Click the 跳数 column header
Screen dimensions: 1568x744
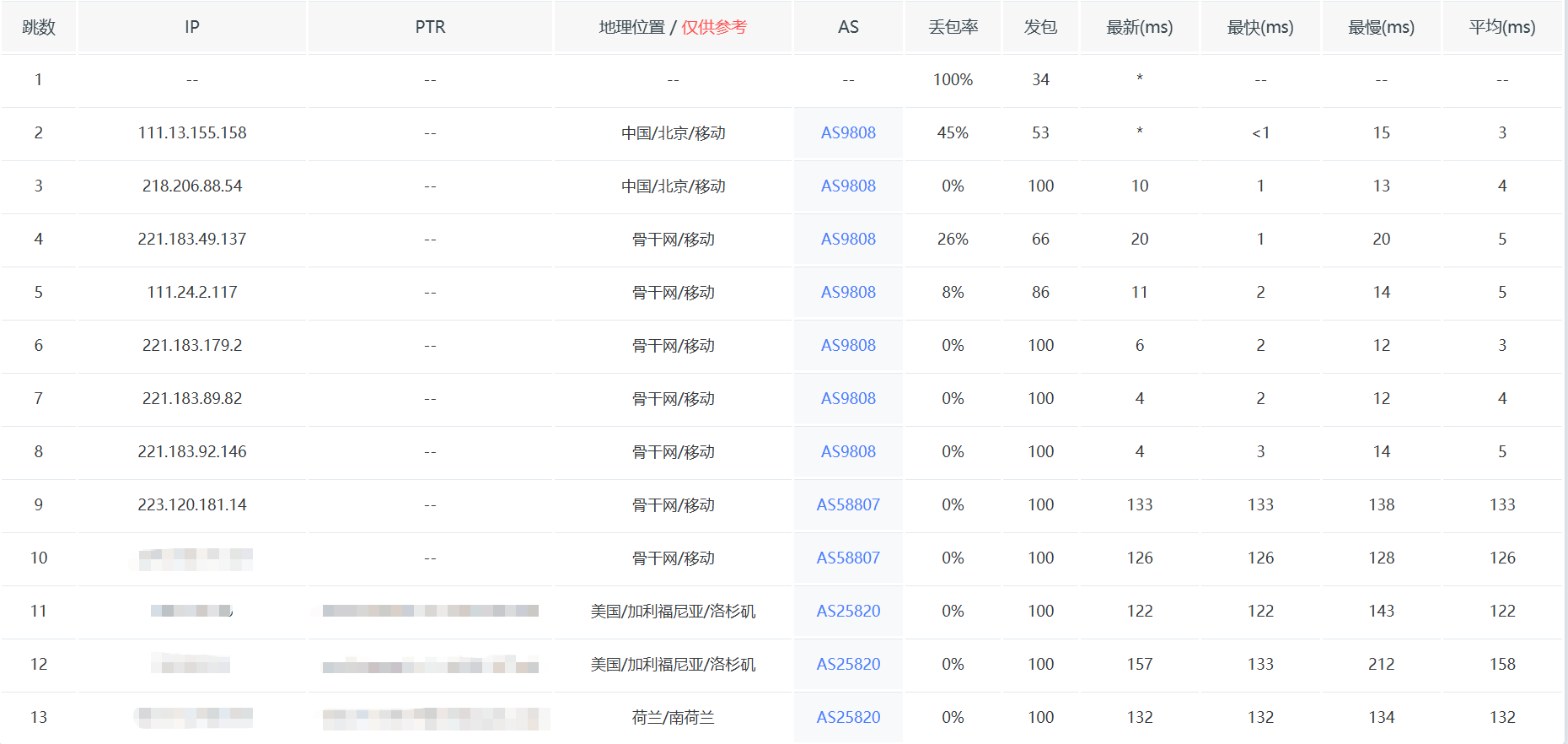(x=39, y=27)
